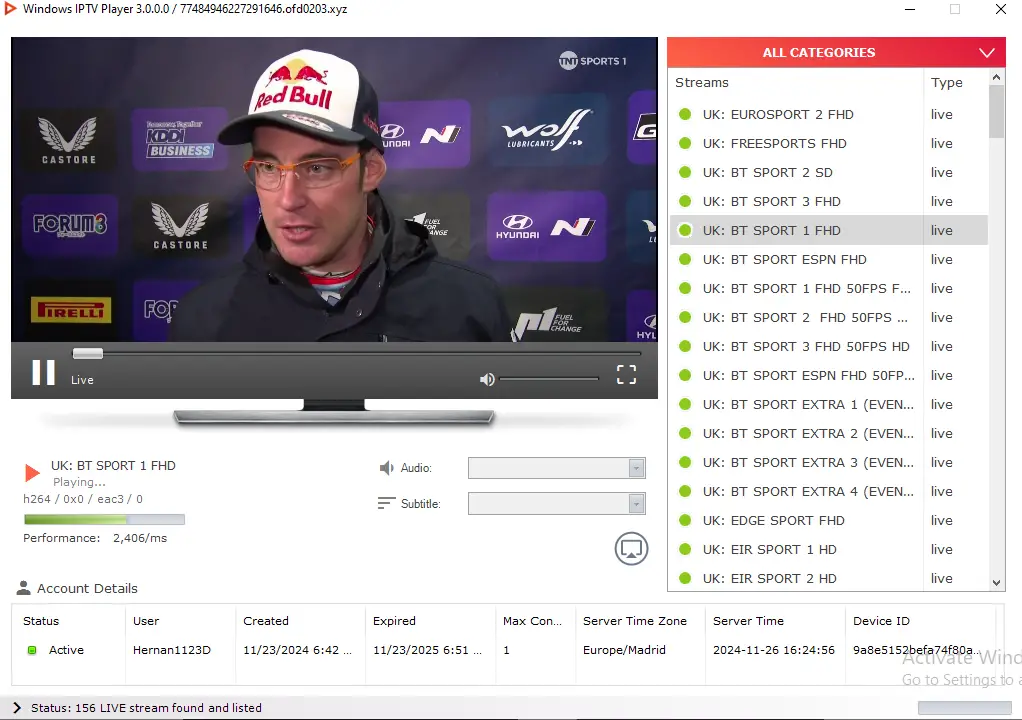The height and width of the screenshot is (720, 1022).
Task: Select the highlighted UK: BT SPORT 1 FHD row
Action: (828, 230)
